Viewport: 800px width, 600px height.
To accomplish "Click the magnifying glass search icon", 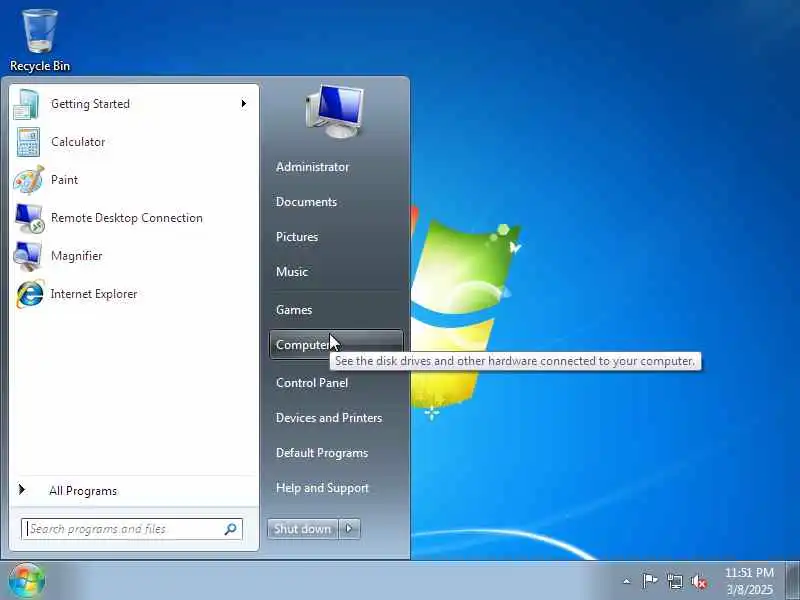I will [231, 529].
